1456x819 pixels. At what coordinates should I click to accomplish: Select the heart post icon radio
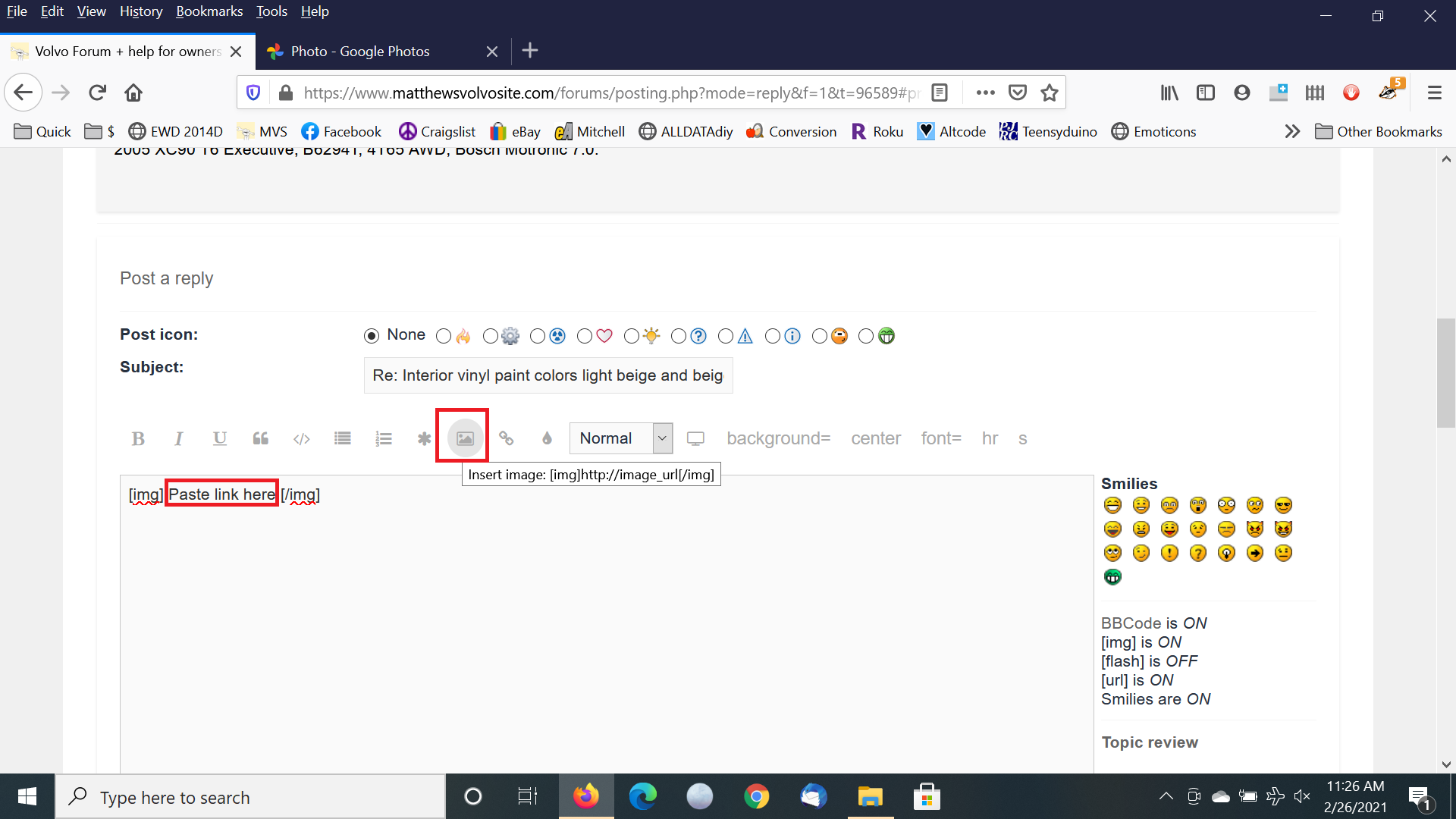(x=585, y=336)
